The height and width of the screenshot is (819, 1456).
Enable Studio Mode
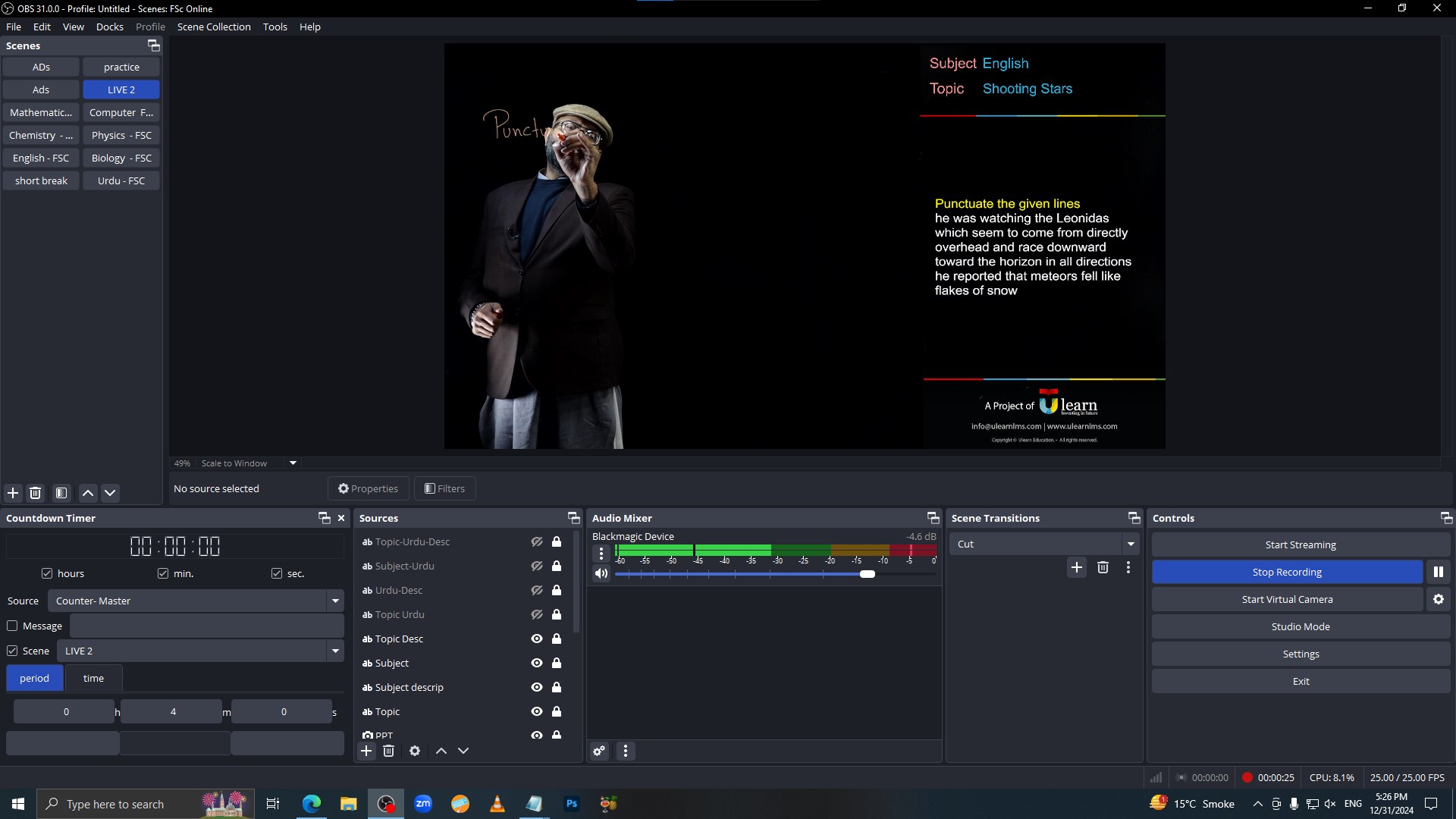tap(1301, 626)
